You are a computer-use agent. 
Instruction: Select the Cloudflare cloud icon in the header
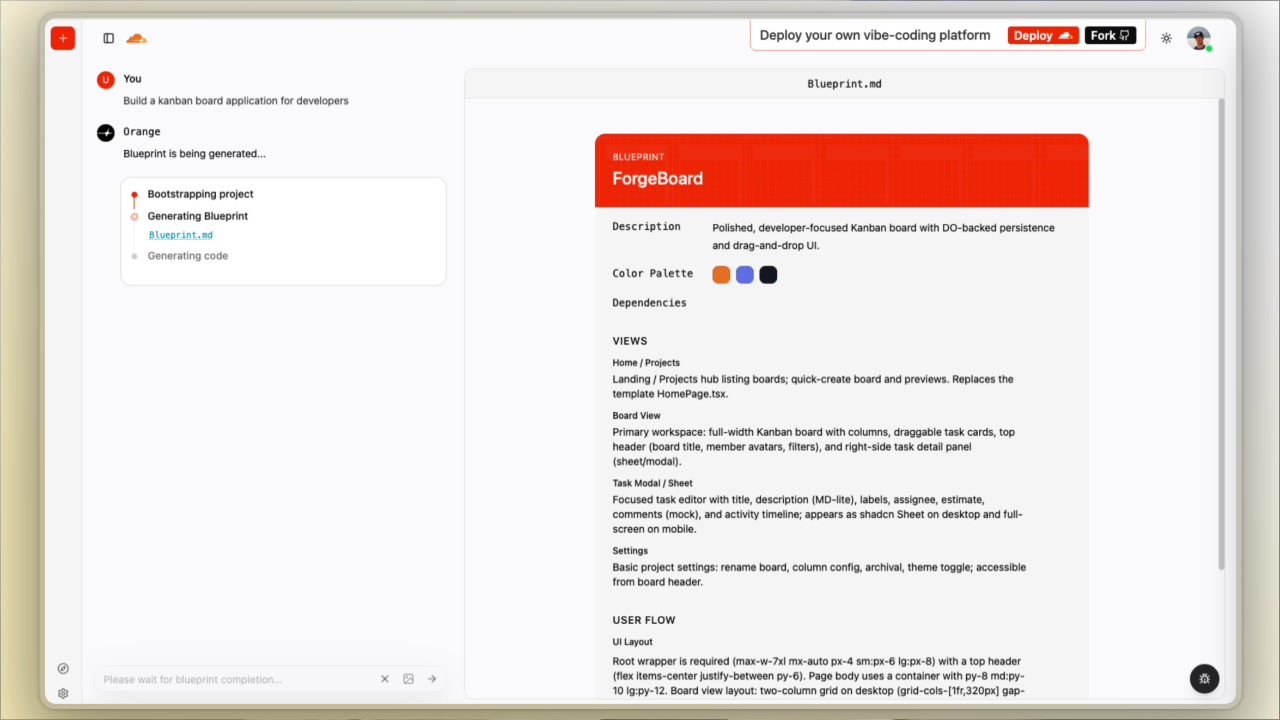pos(136,37)
